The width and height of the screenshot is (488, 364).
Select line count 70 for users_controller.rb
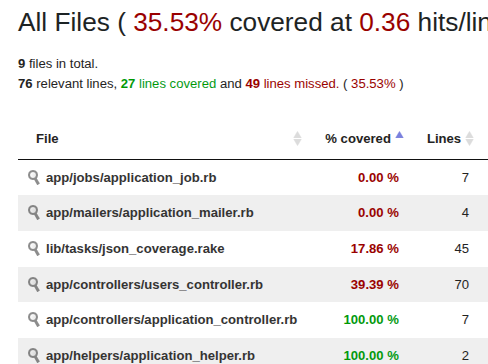tap(462, 285)
